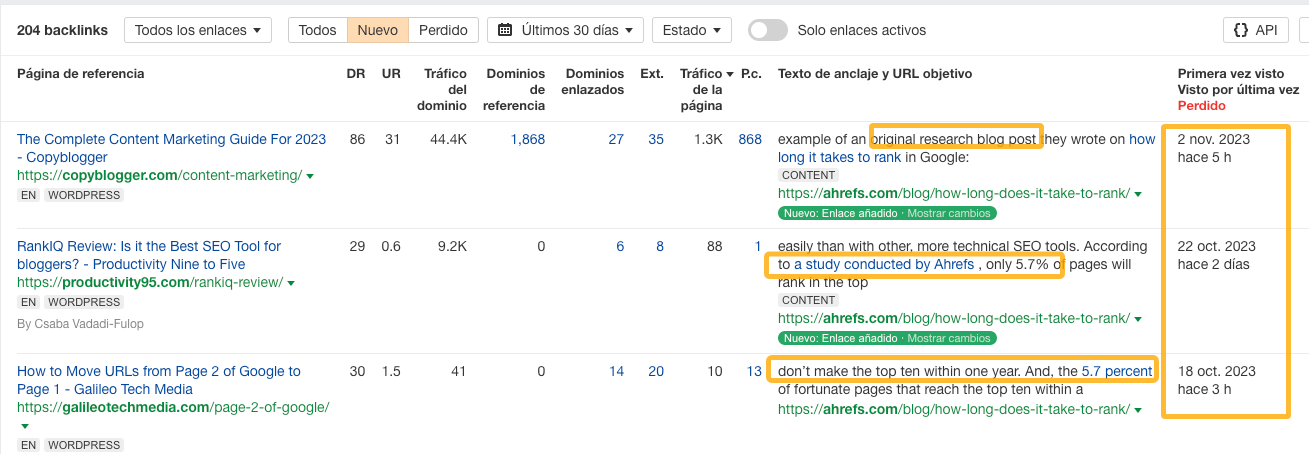
Task: Open galileotechmedia.com/page-2-of-google/ URL
Action: pos(173,407)
